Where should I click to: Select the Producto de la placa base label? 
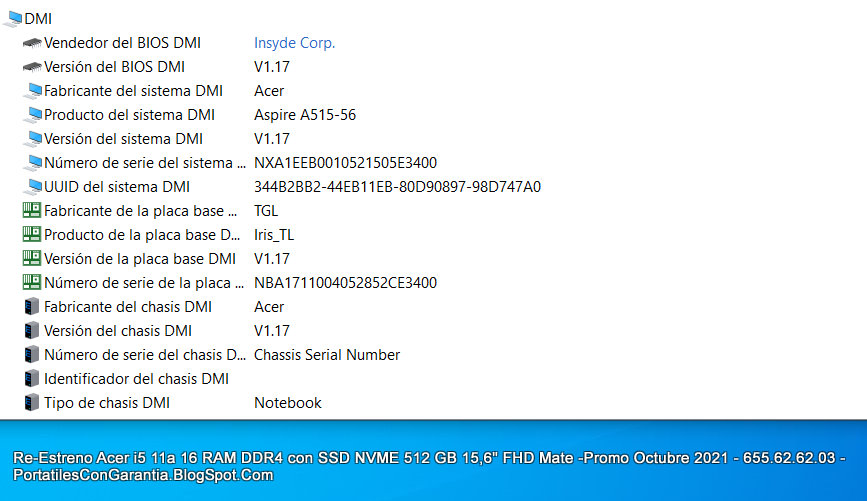pos(142,235)
